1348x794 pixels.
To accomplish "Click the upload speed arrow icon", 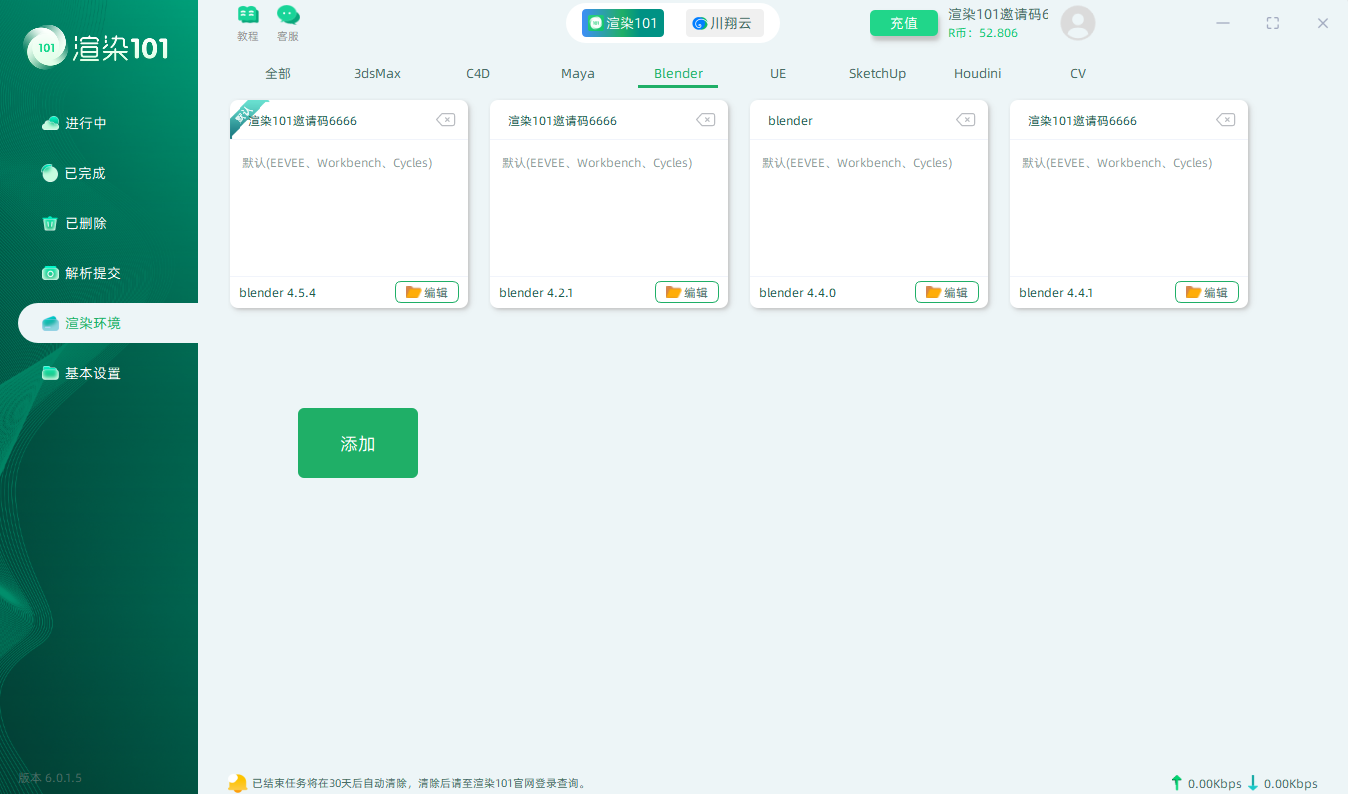I will [1176, 783].
